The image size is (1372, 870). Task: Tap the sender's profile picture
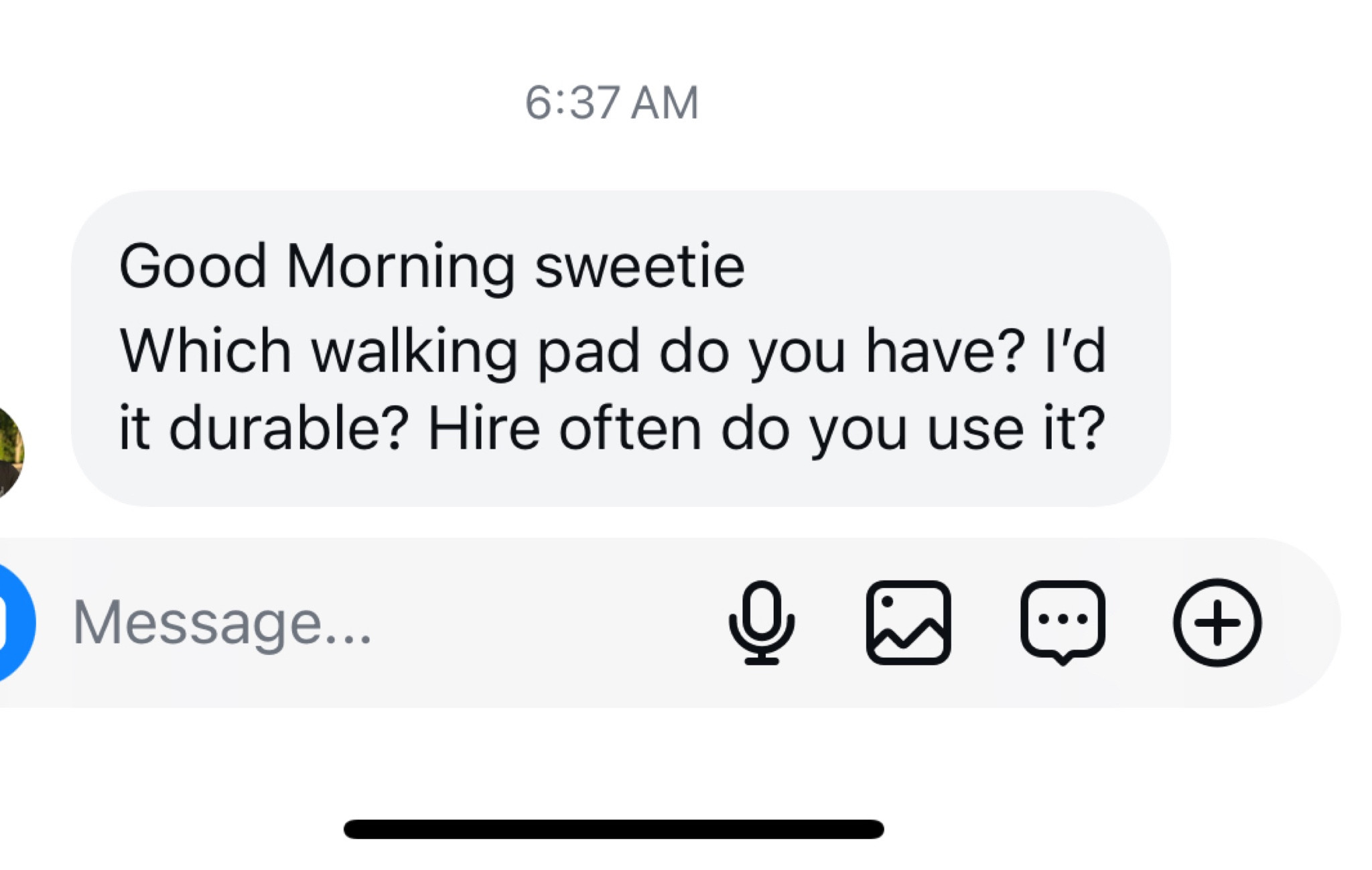(x=8, y=453)
